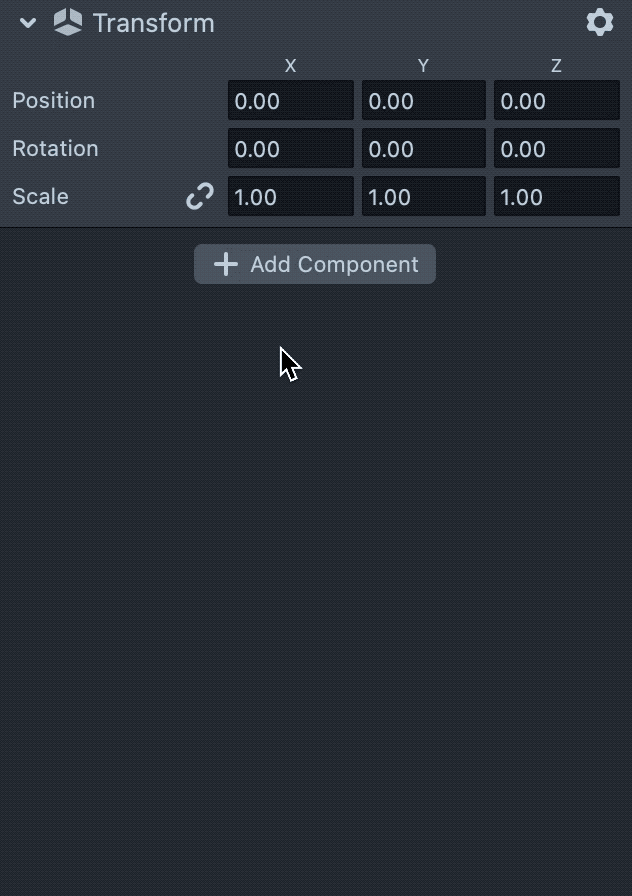Viewport: 632px width, 896px height.
Task: Open Transform settings gear menu
Action: pos(599,22)
